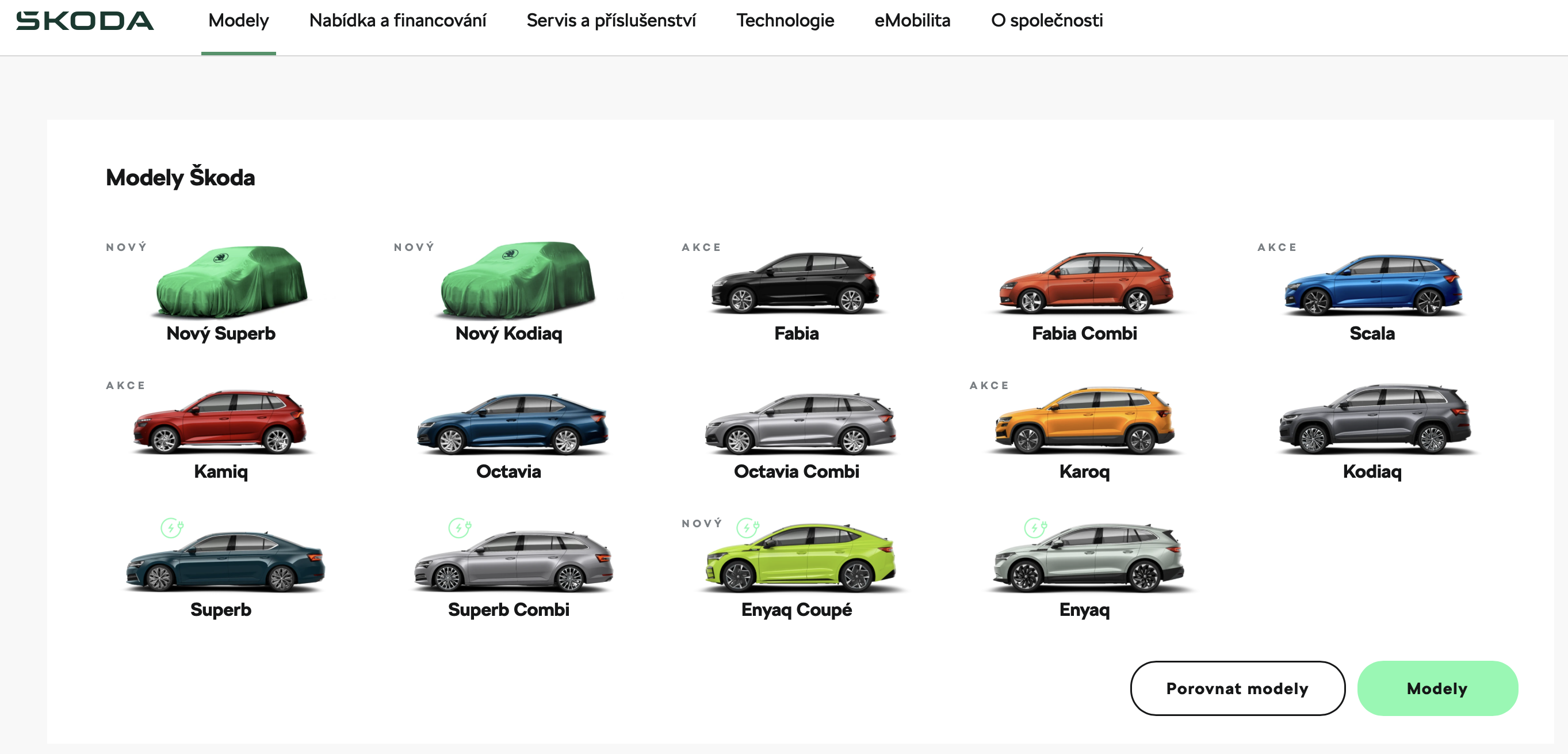
Task: Open the Kodiaq model link
Action: (x=1372, y=471)
